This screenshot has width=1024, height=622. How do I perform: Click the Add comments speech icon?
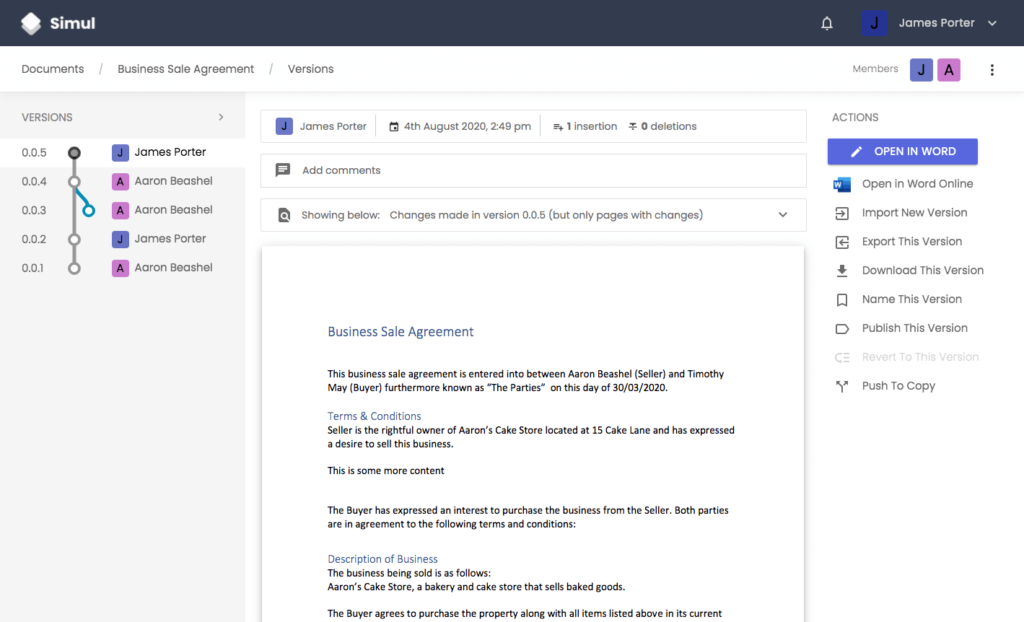tap(283, 171)
